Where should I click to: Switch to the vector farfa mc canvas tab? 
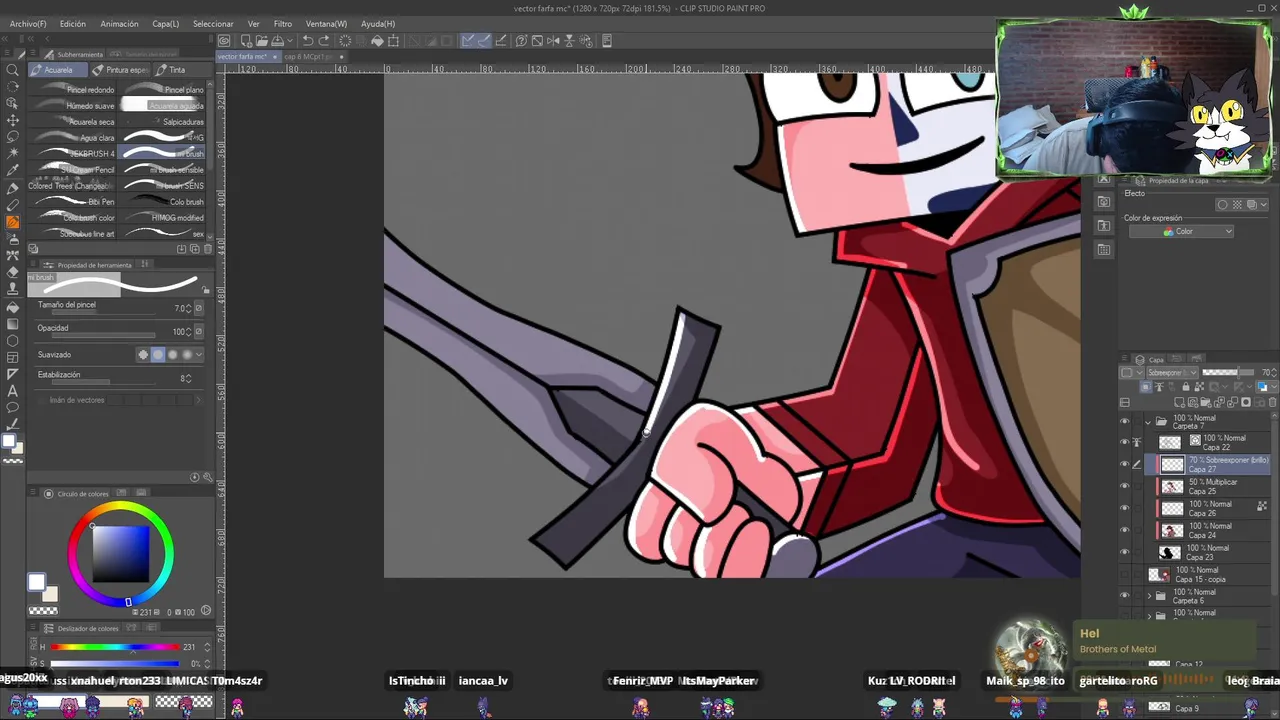(x=247, y=57)
